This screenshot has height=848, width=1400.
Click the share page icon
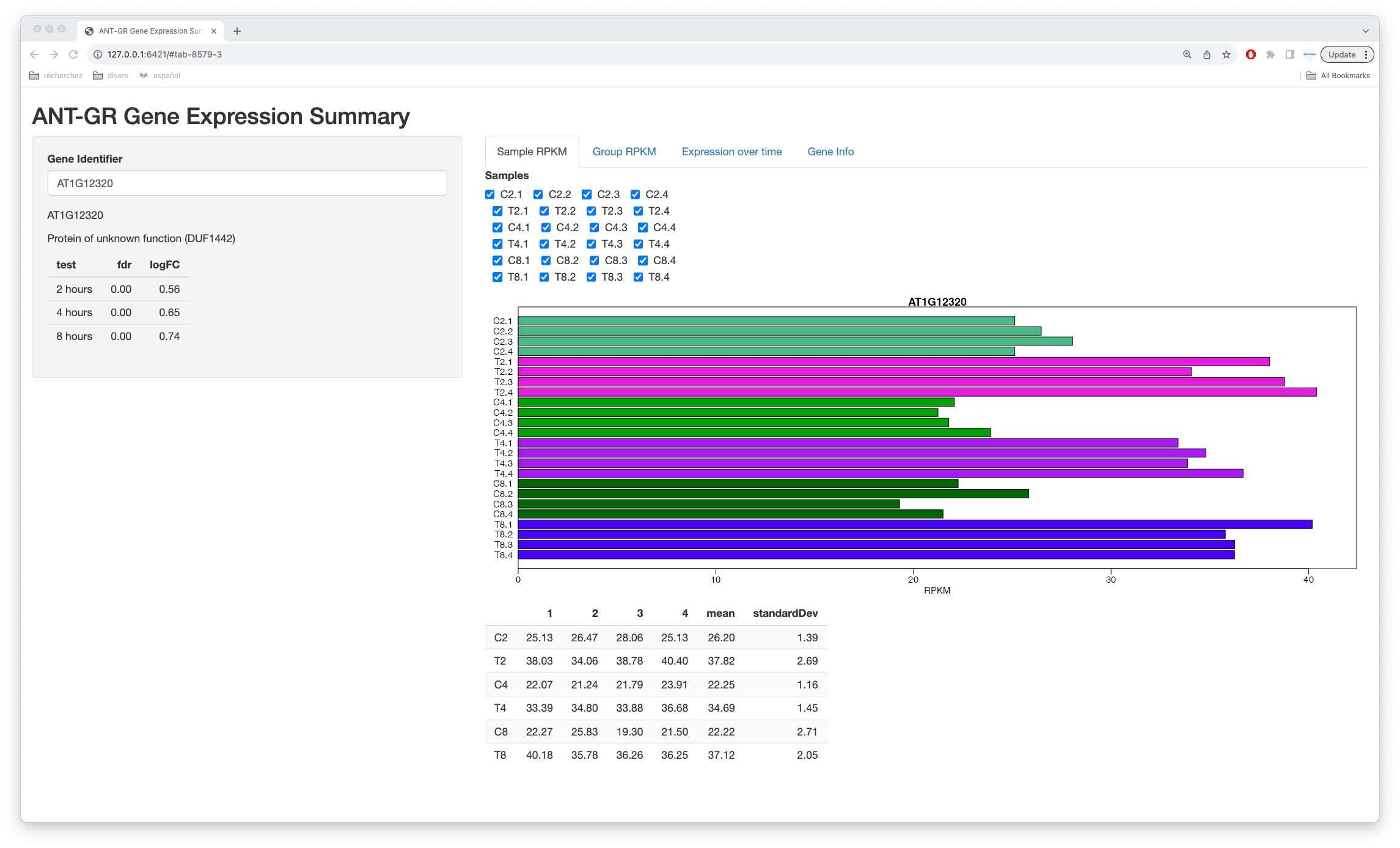click(1206, 54)
